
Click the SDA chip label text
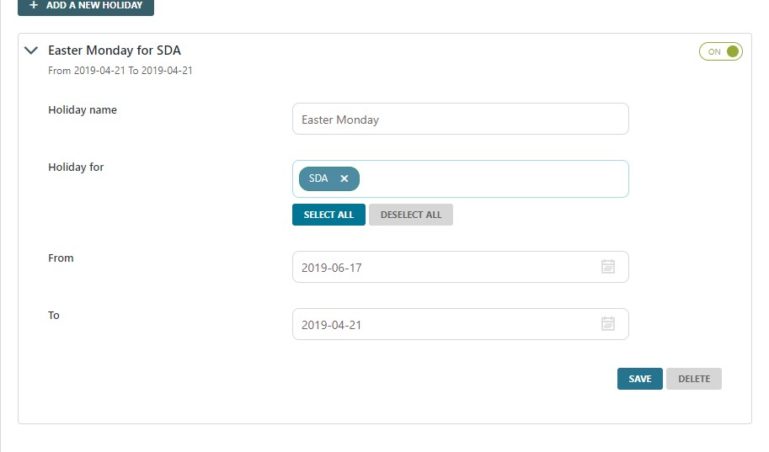coord(318,179)
